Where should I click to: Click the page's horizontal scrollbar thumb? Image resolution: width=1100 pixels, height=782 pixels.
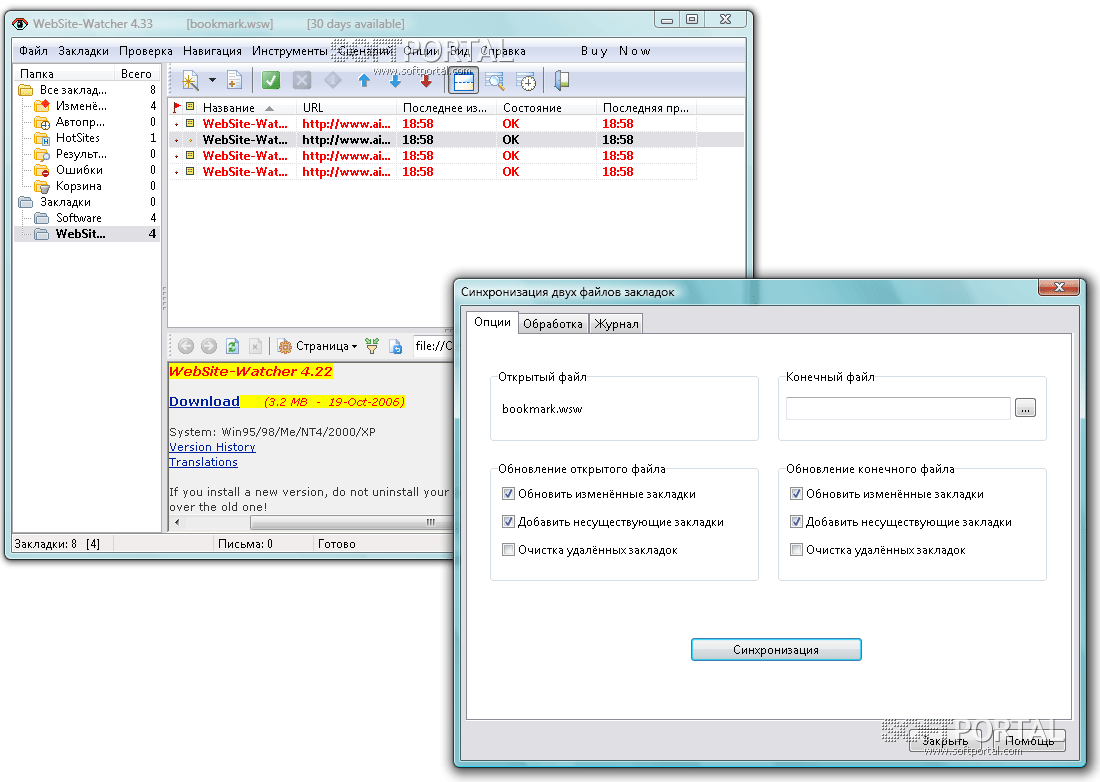click(x=353, y=523)
